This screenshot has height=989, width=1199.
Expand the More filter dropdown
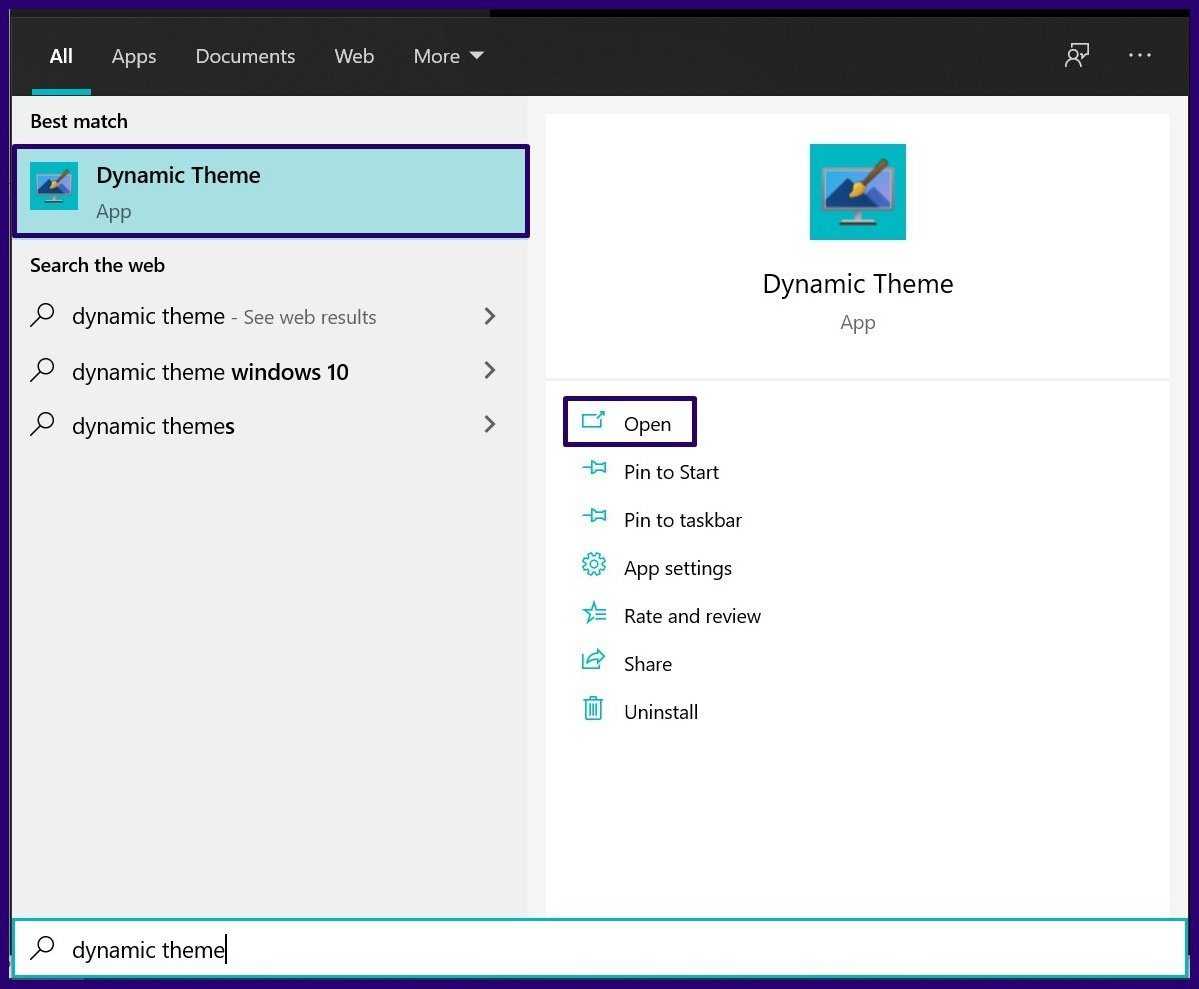point(448,56)
